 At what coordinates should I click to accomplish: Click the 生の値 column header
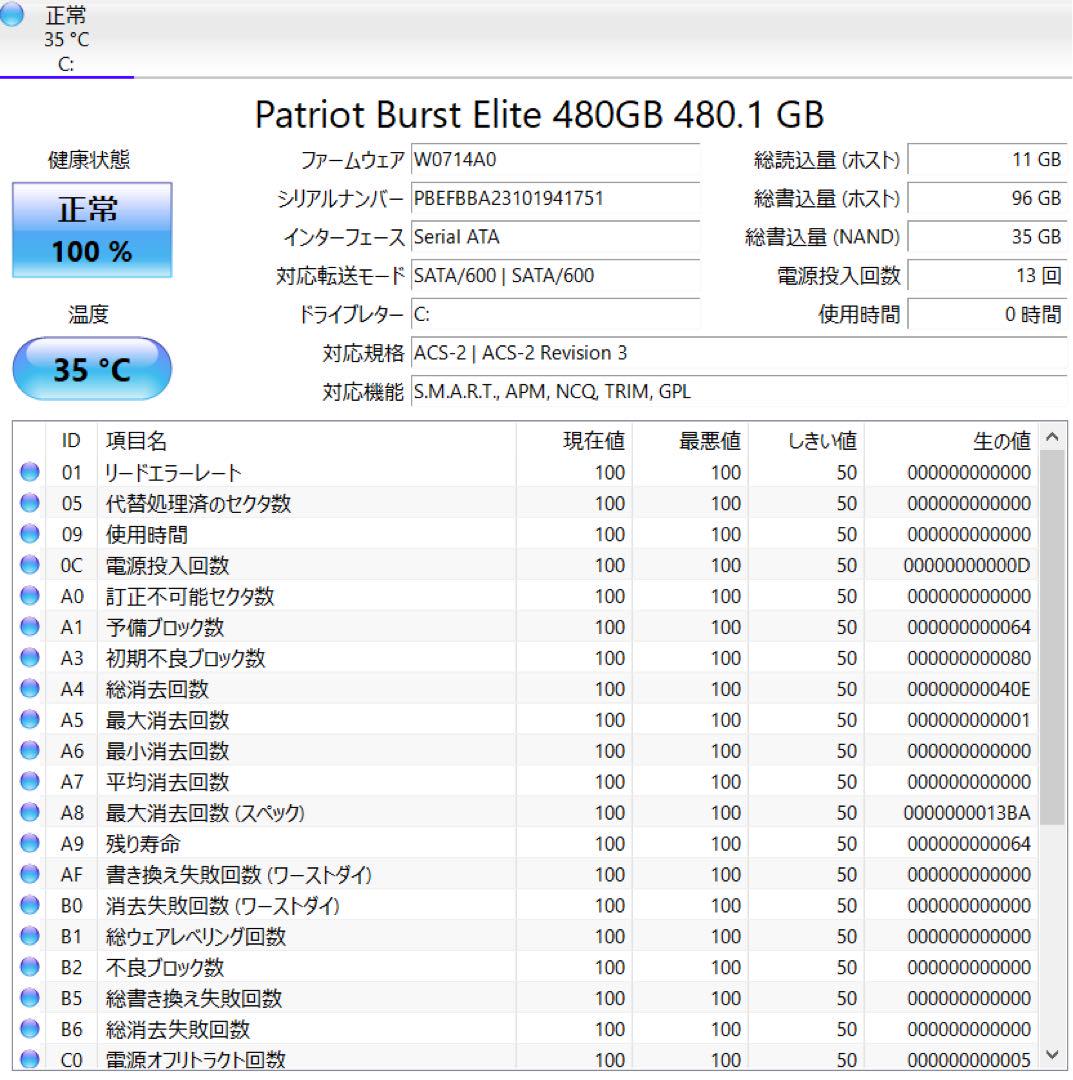coord(951,440)
